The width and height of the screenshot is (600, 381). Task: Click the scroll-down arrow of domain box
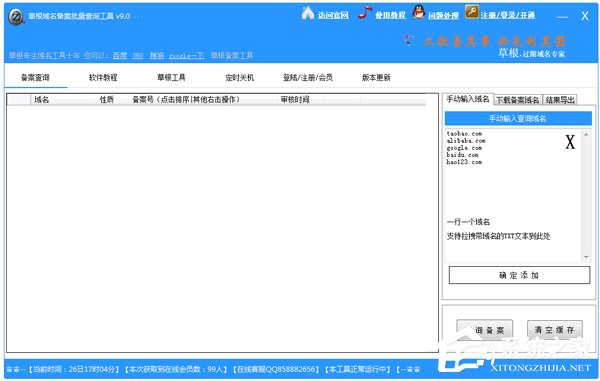tap(586, 257)
